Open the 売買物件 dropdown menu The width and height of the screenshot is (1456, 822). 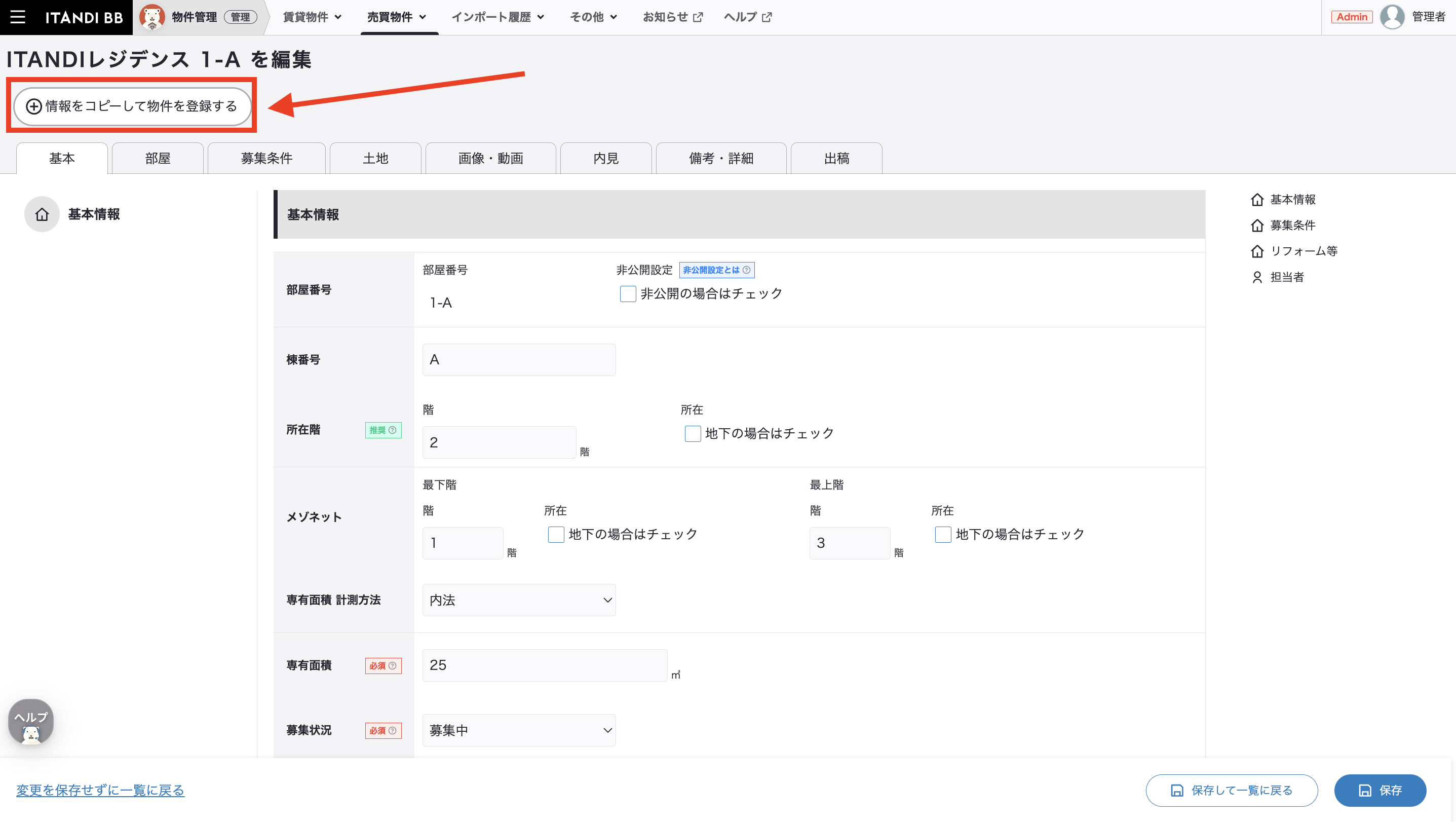397,17
